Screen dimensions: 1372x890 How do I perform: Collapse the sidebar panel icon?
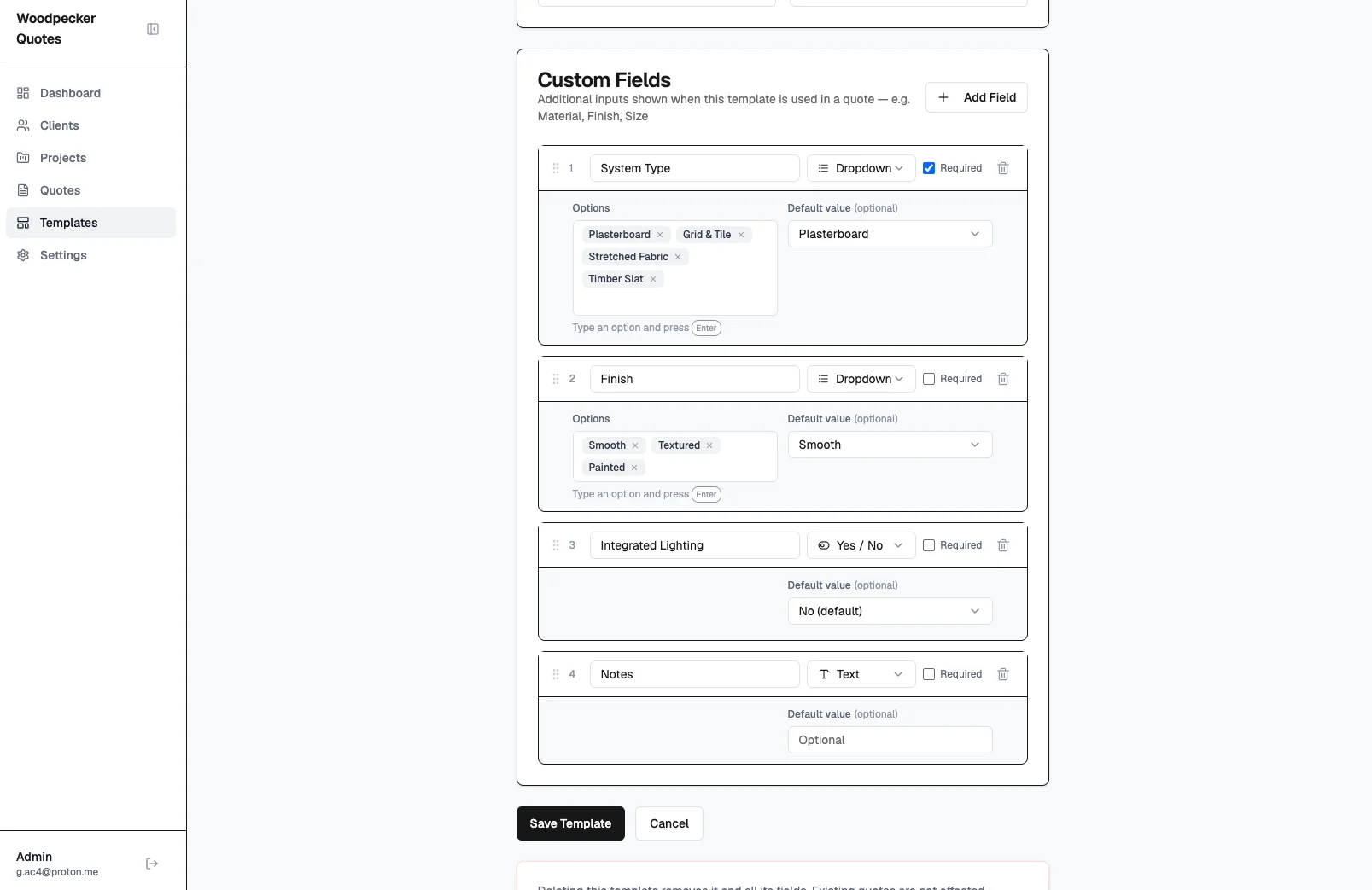(153, 29)
